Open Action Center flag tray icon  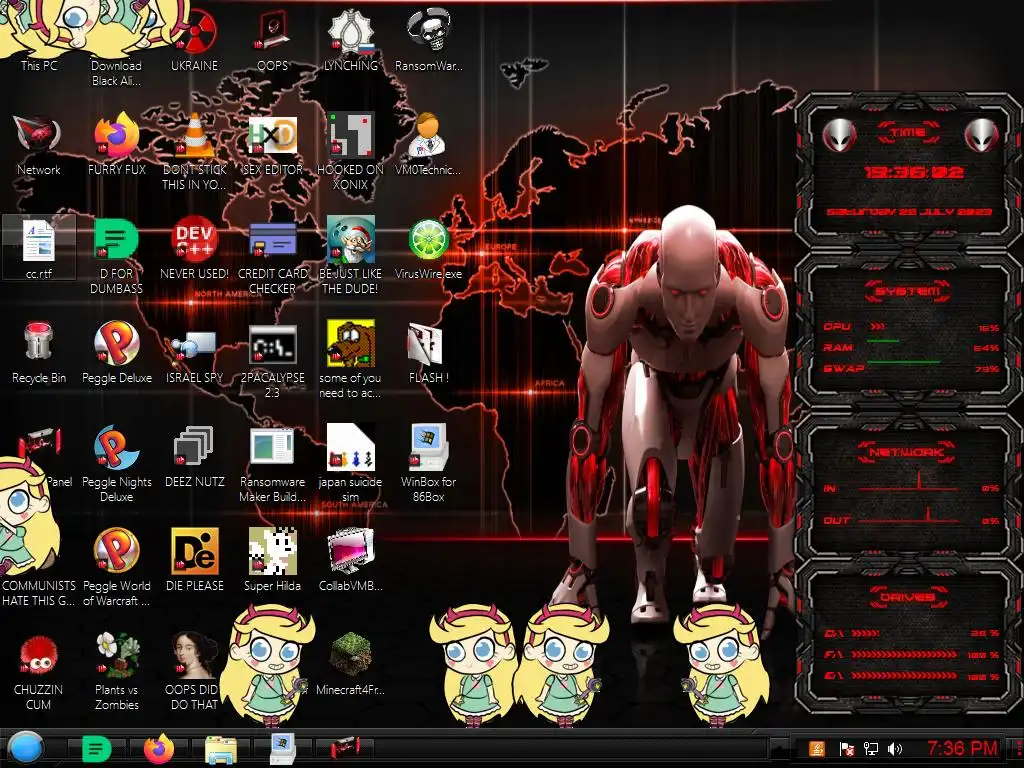(x=846, y=749)
